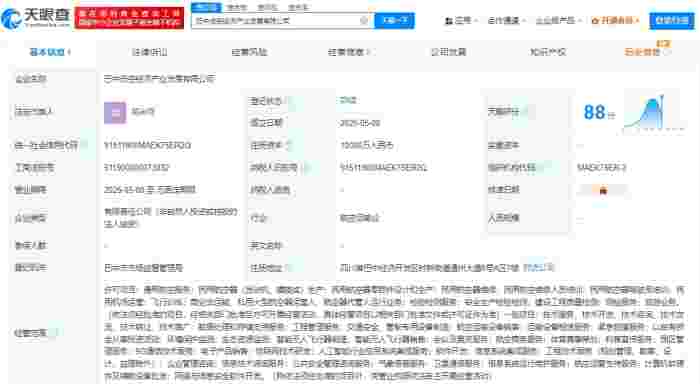Open the 公司发展 section tab
The image size is (700, 384).
448,52
